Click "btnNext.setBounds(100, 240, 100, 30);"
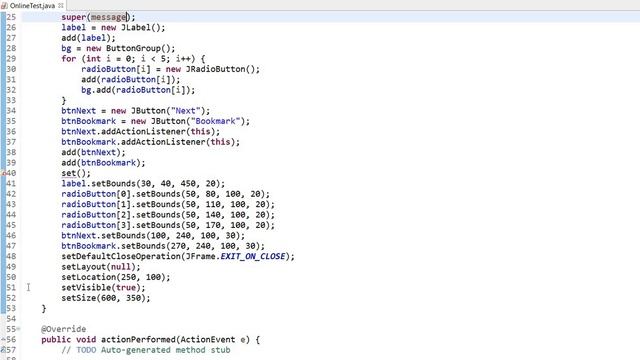The width and height of the screenshot is (640, 360). pos(153,236)
